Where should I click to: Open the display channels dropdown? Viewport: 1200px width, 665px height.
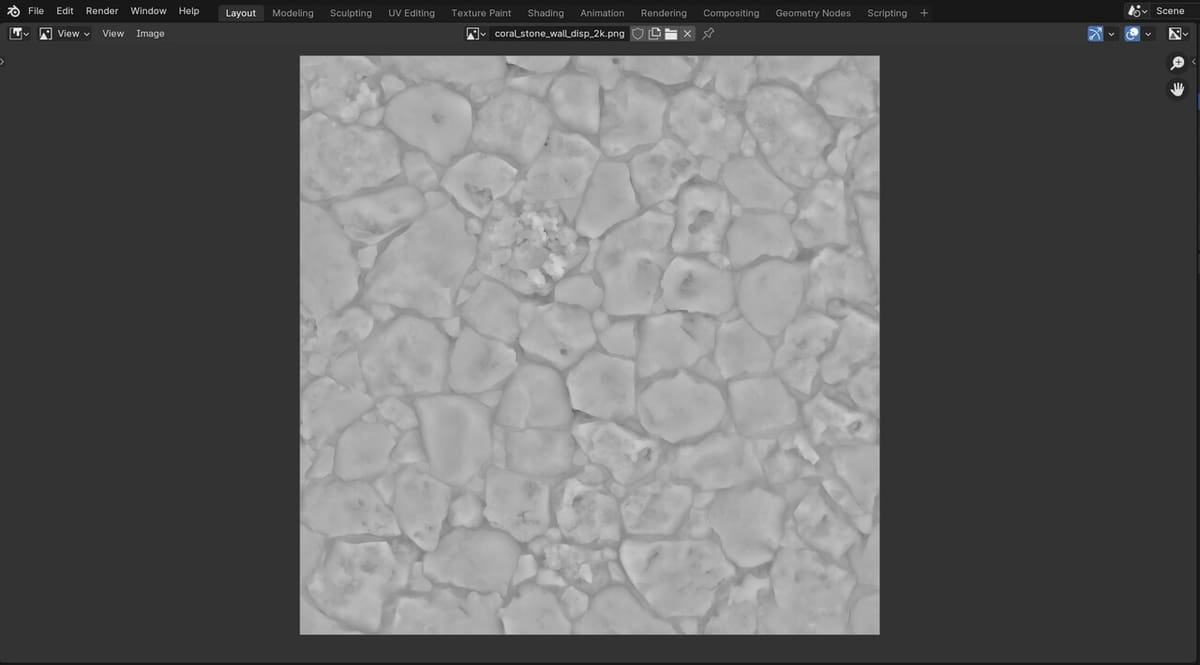tap(1179, 33)
